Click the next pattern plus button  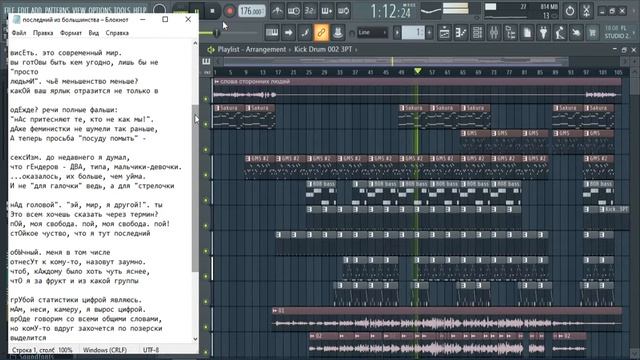[x=429, y=33]
